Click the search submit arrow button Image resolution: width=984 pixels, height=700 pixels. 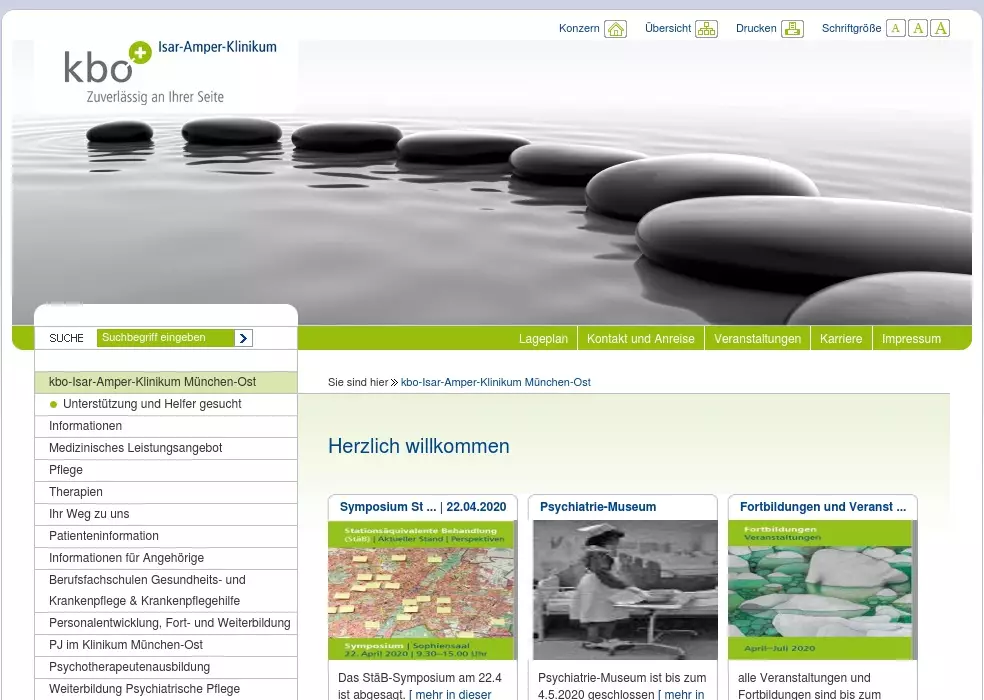(x=243, y=338)
